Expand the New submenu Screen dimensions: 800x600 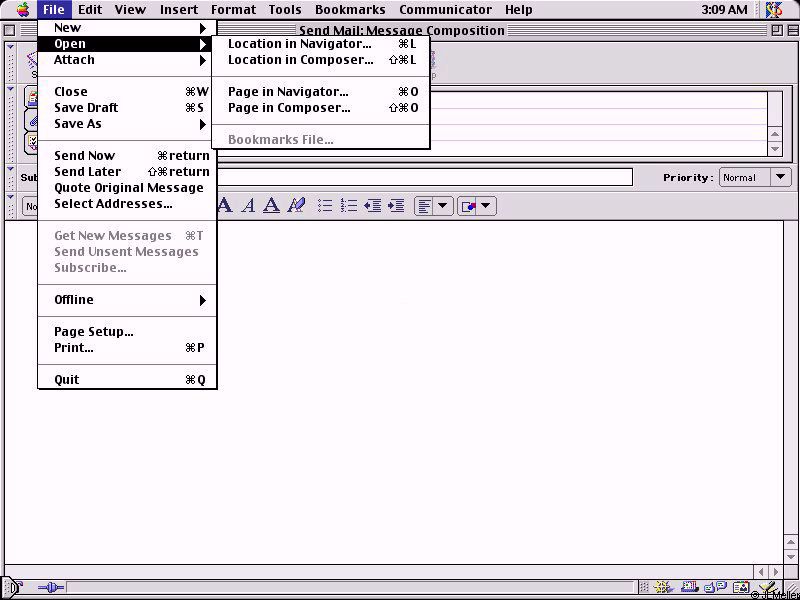[128, 28]
